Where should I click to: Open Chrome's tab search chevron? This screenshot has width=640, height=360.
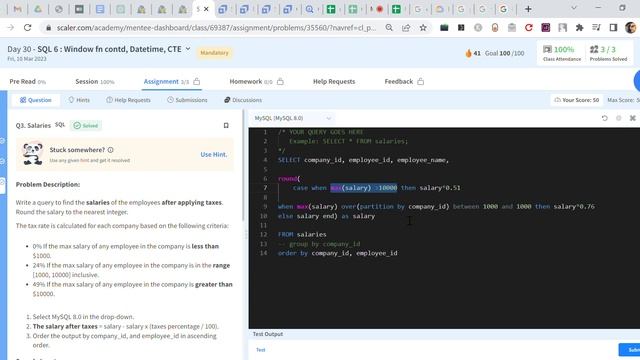coord(573,8)
